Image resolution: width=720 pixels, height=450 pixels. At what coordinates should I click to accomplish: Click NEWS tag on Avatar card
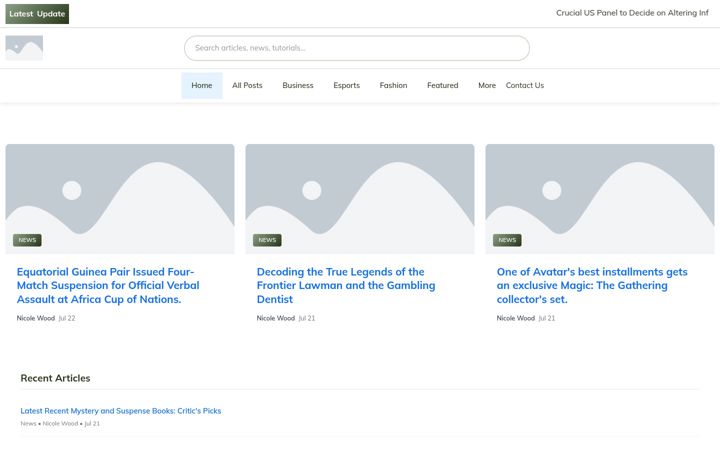tap(507, 240)
